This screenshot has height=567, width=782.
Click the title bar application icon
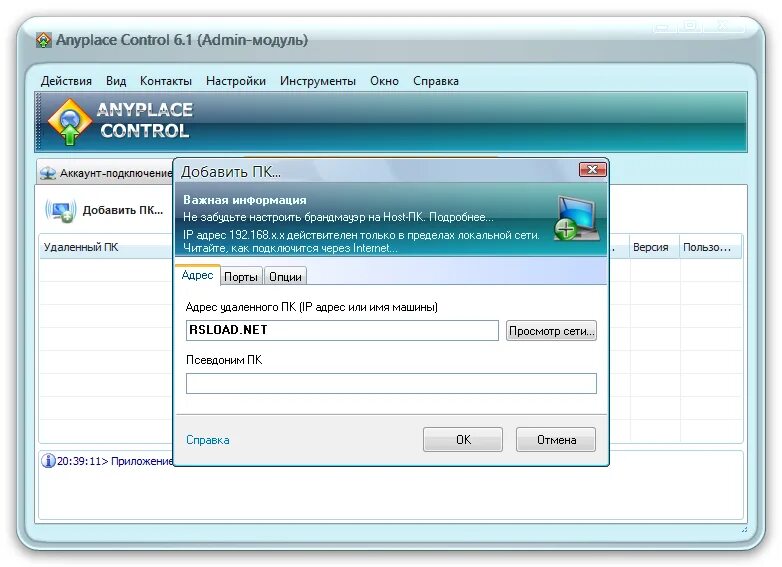tap(44, 40)
